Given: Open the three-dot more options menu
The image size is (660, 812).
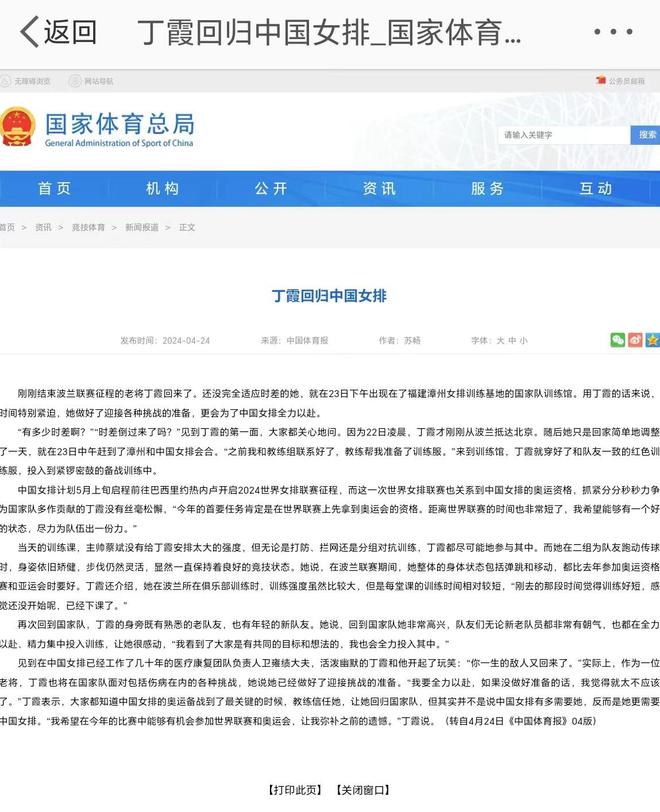Looking at the screenshot, I should click(x=612, y=32).
